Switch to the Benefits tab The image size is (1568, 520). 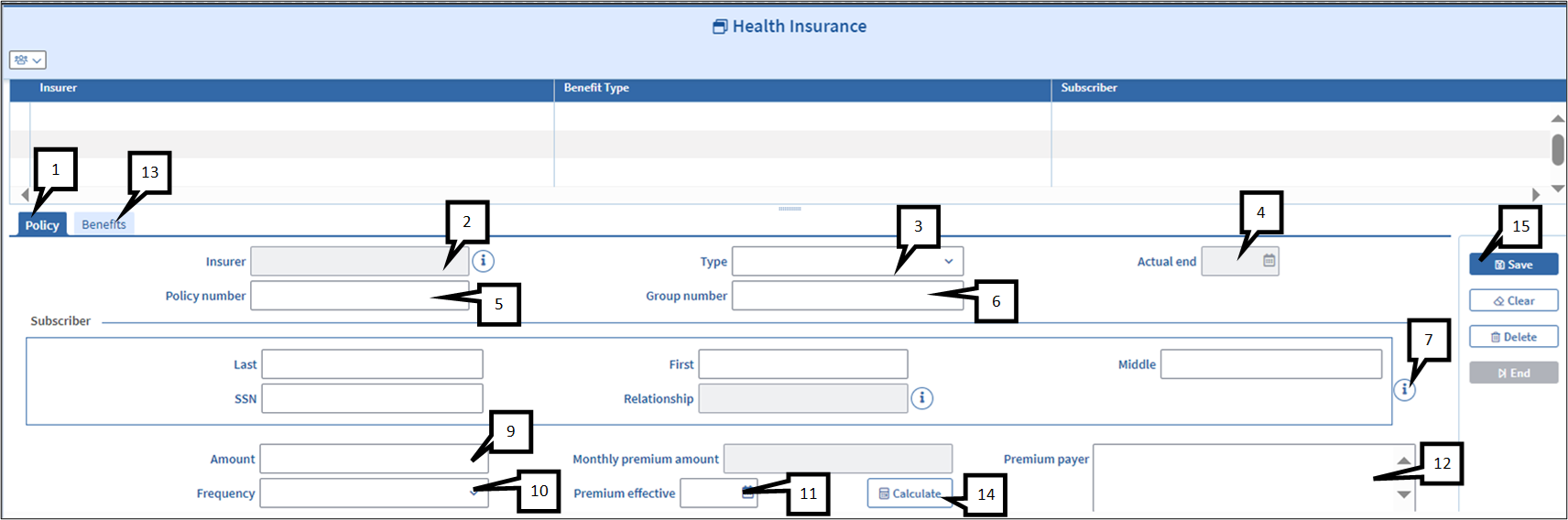coord(103,224)
